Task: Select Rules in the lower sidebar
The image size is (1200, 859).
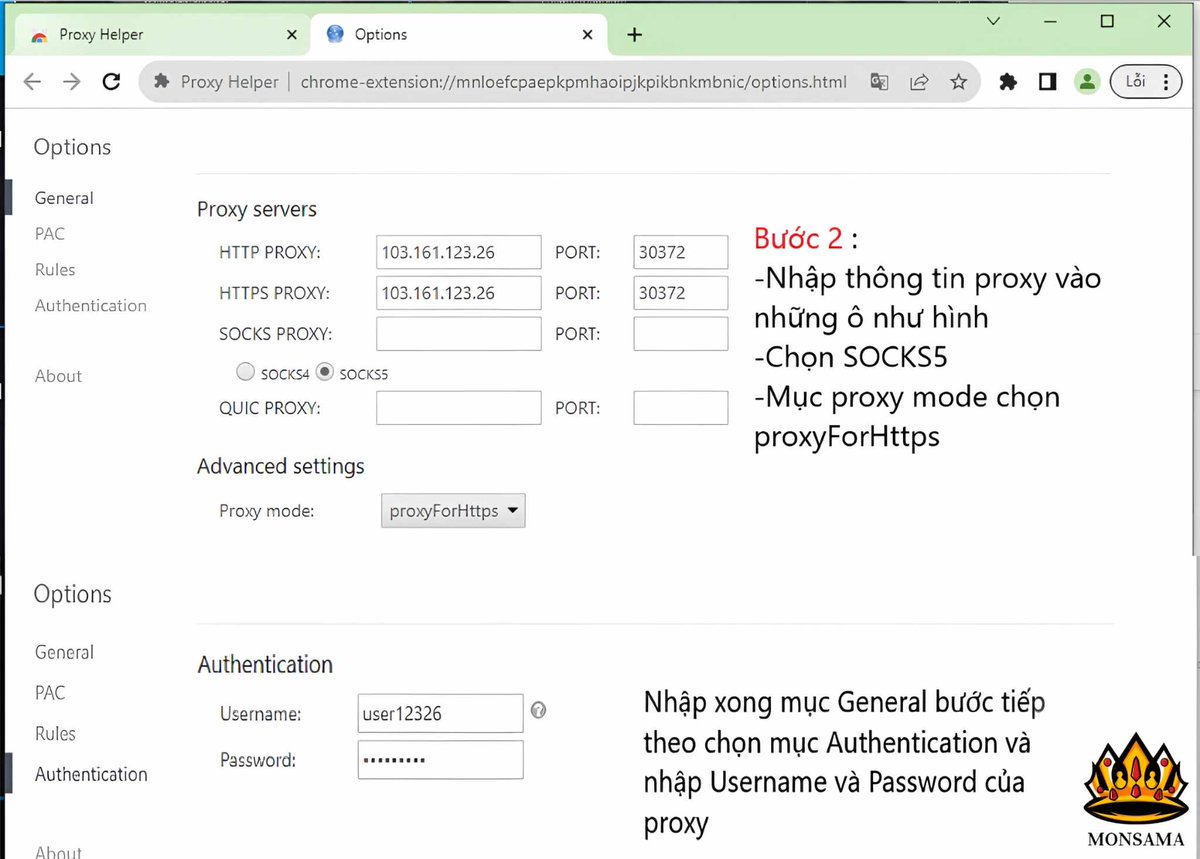Action: (x=55, y=734)
